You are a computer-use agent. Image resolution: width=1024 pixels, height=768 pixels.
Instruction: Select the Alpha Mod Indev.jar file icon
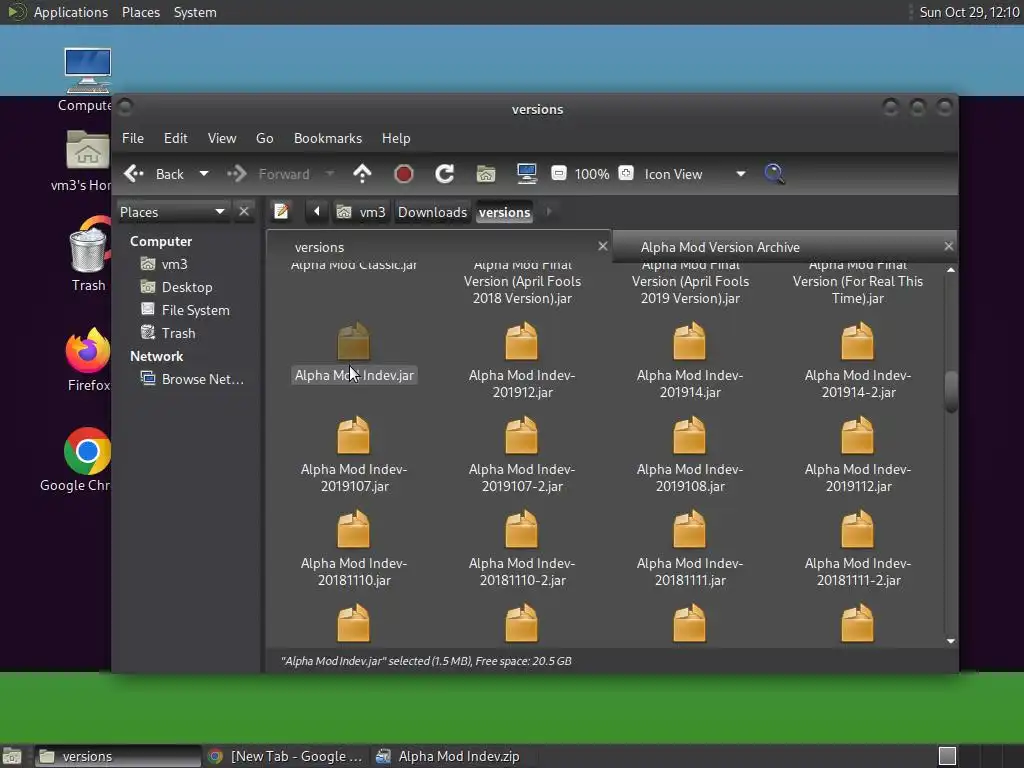(x=354, y=342)
